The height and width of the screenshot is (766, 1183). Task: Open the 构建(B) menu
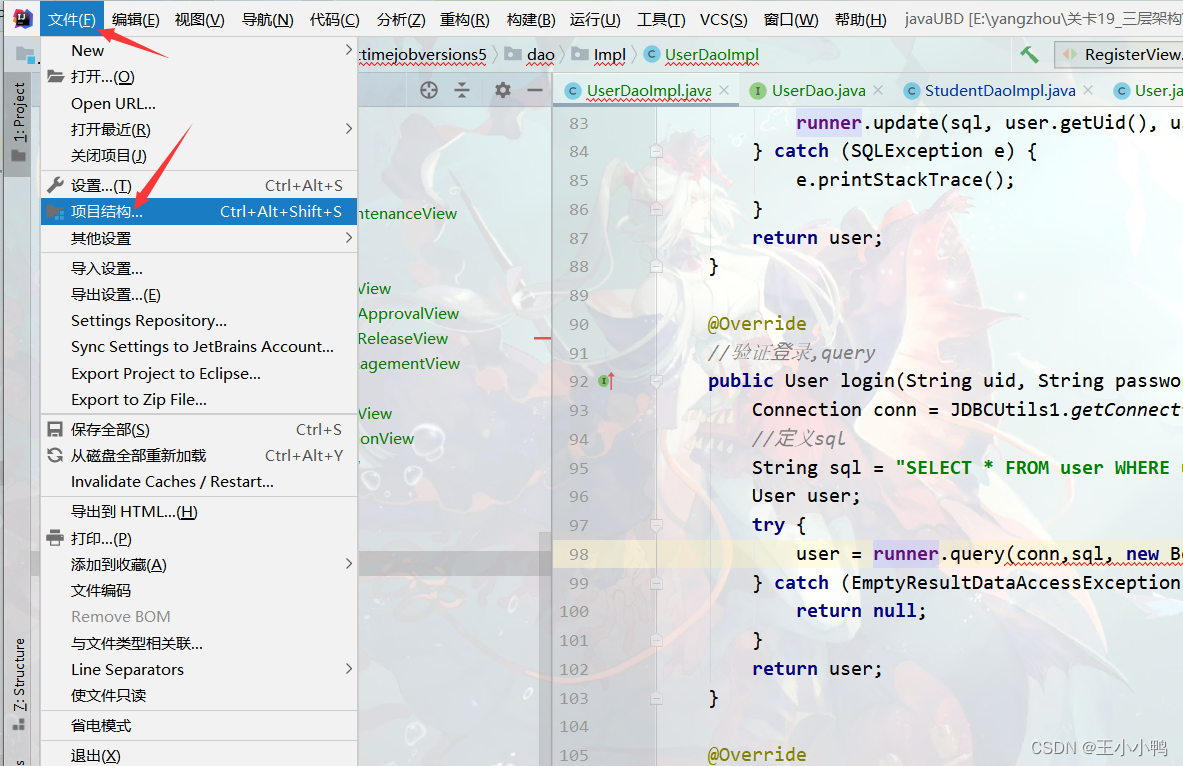pos(531,20)
